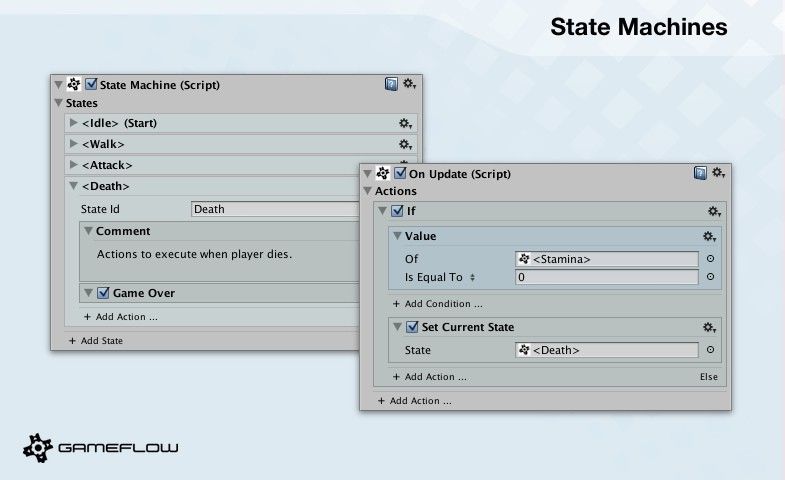Toggle the If action checkbox
Viewport: 785px width, 480px height.
tap(398, 211)
